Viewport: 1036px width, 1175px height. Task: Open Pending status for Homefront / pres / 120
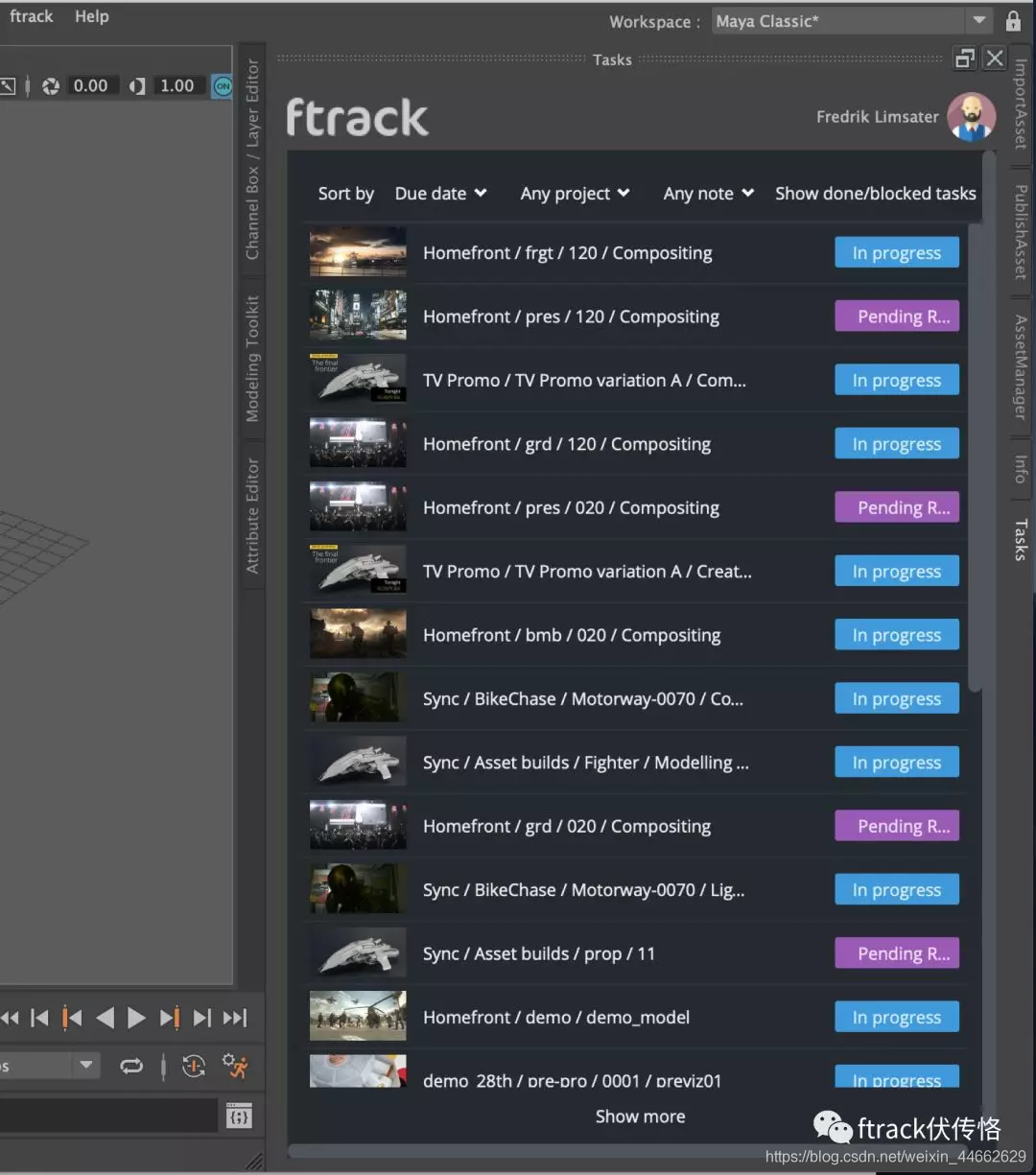click(x=897, y=317)
